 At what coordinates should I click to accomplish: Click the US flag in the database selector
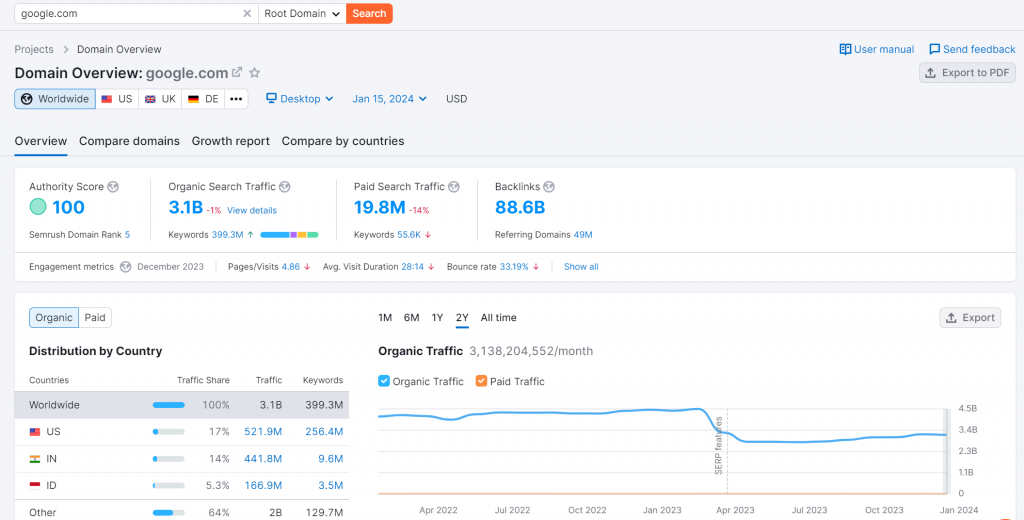coord(106,99)
